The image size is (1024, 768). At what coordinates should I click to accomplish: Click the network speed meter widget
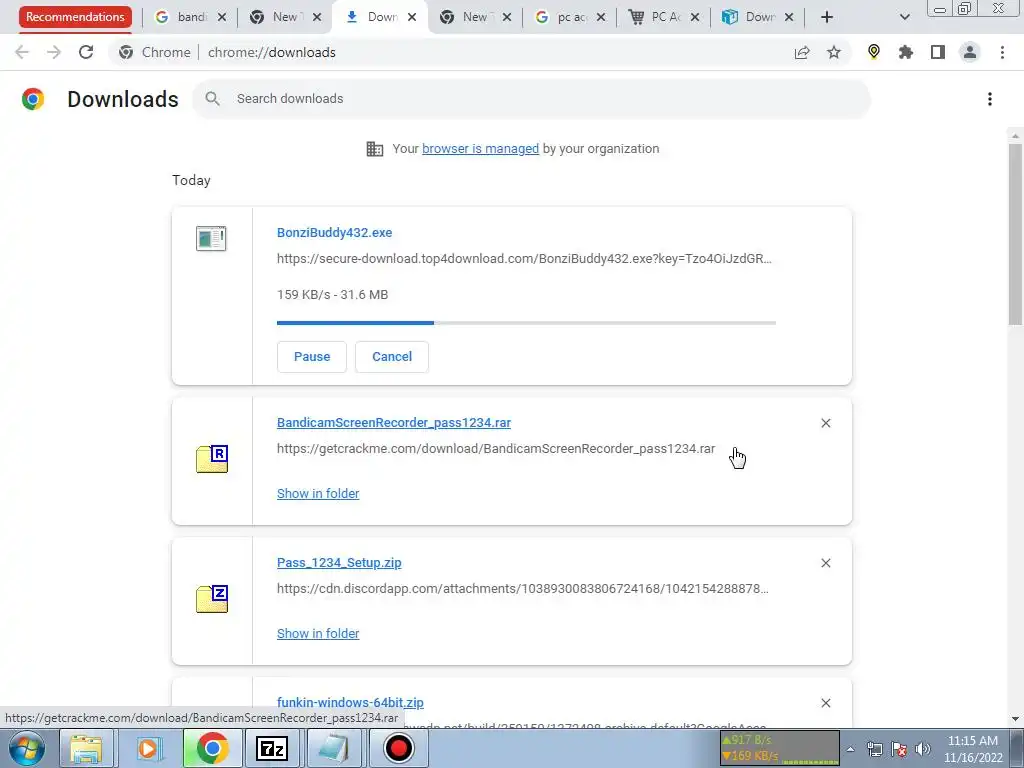[x=779, y=748]
